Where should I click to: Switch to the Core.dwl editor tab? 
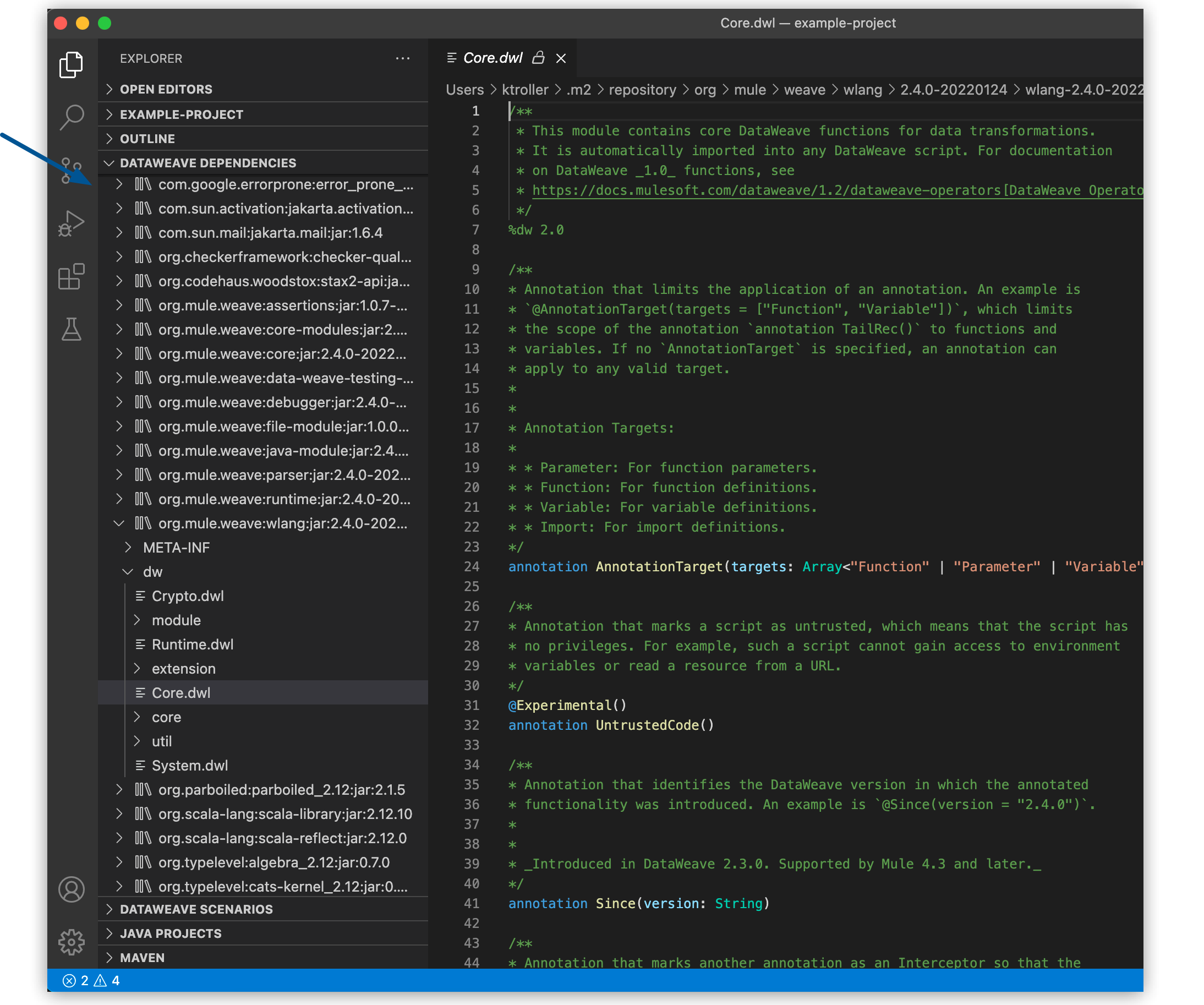click(x=493, y=57)
